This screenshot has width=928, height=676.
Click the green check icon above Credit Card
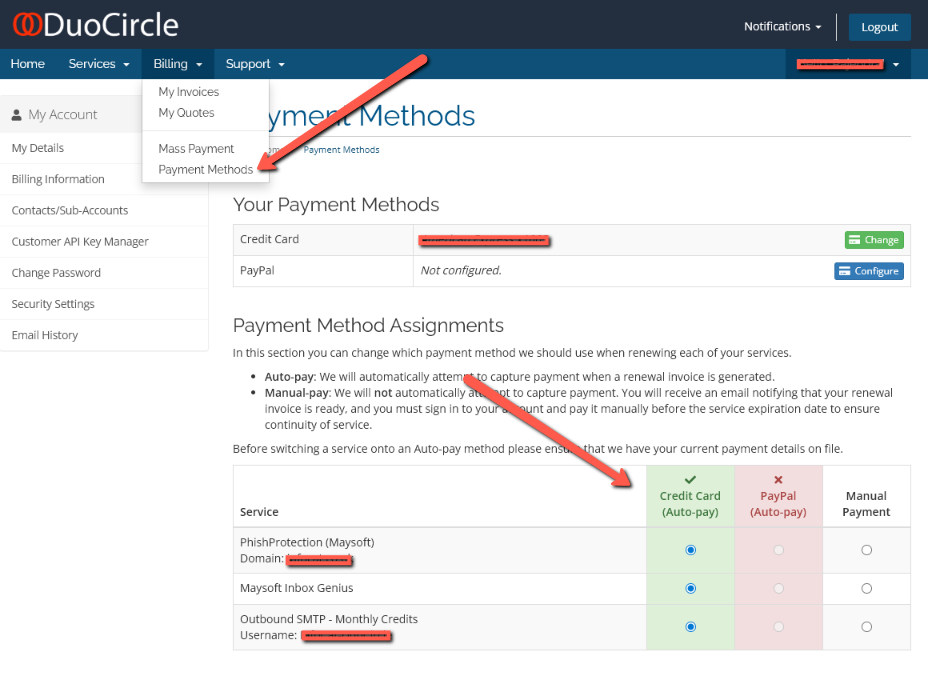point(690,479)
